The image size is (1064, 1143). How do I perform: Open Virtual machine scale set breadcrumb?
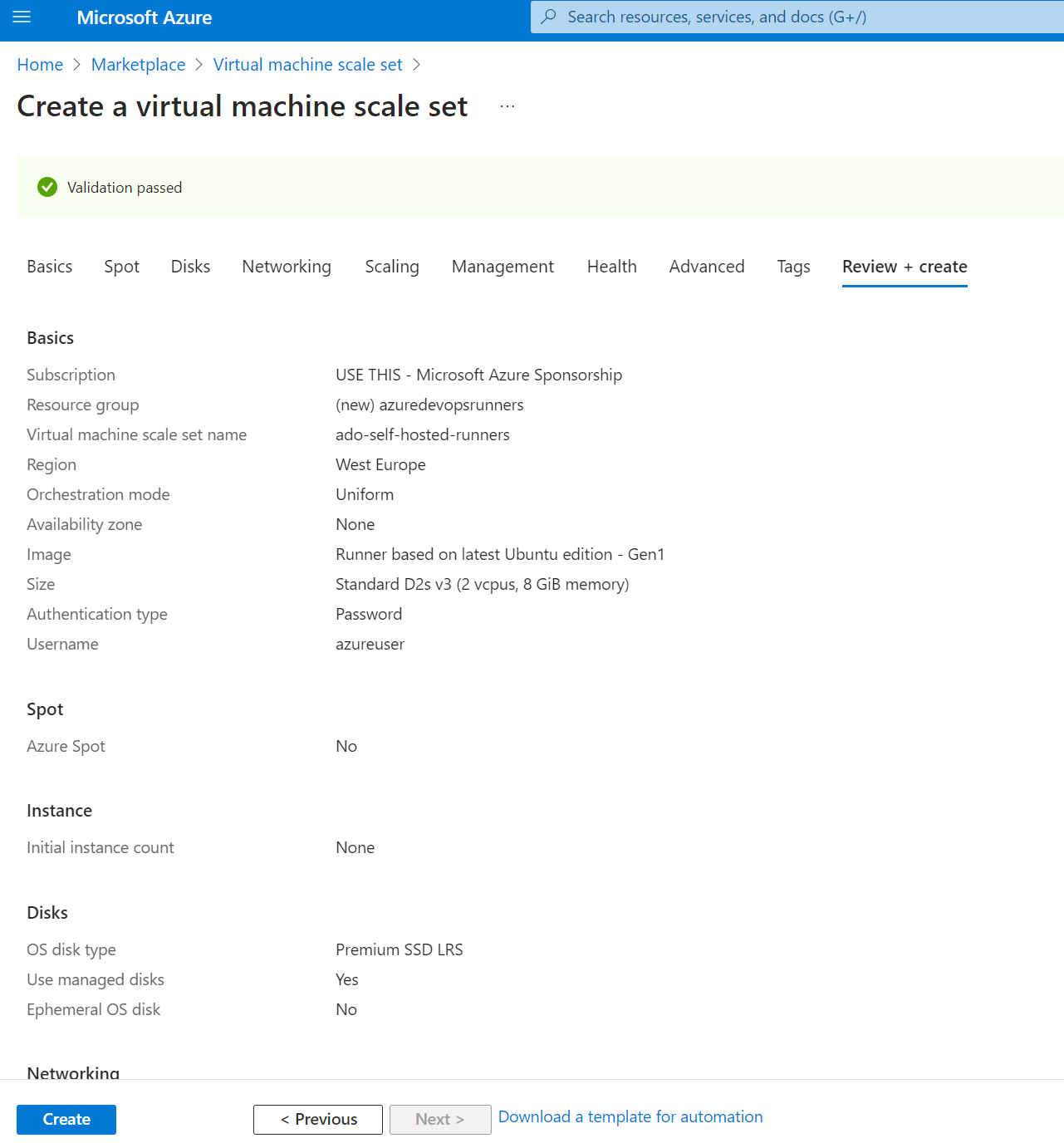[307, 65]
